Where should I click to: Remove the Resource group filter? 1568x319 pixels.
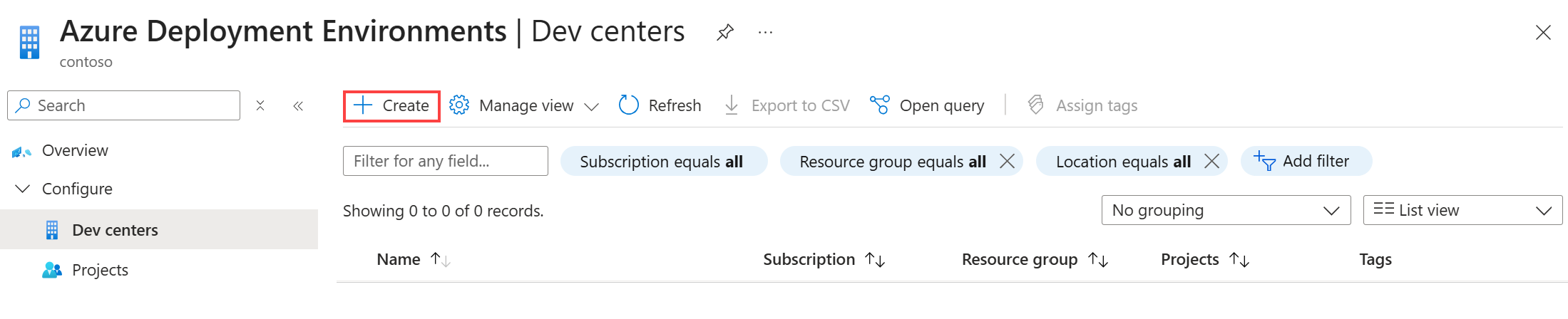1007,162
